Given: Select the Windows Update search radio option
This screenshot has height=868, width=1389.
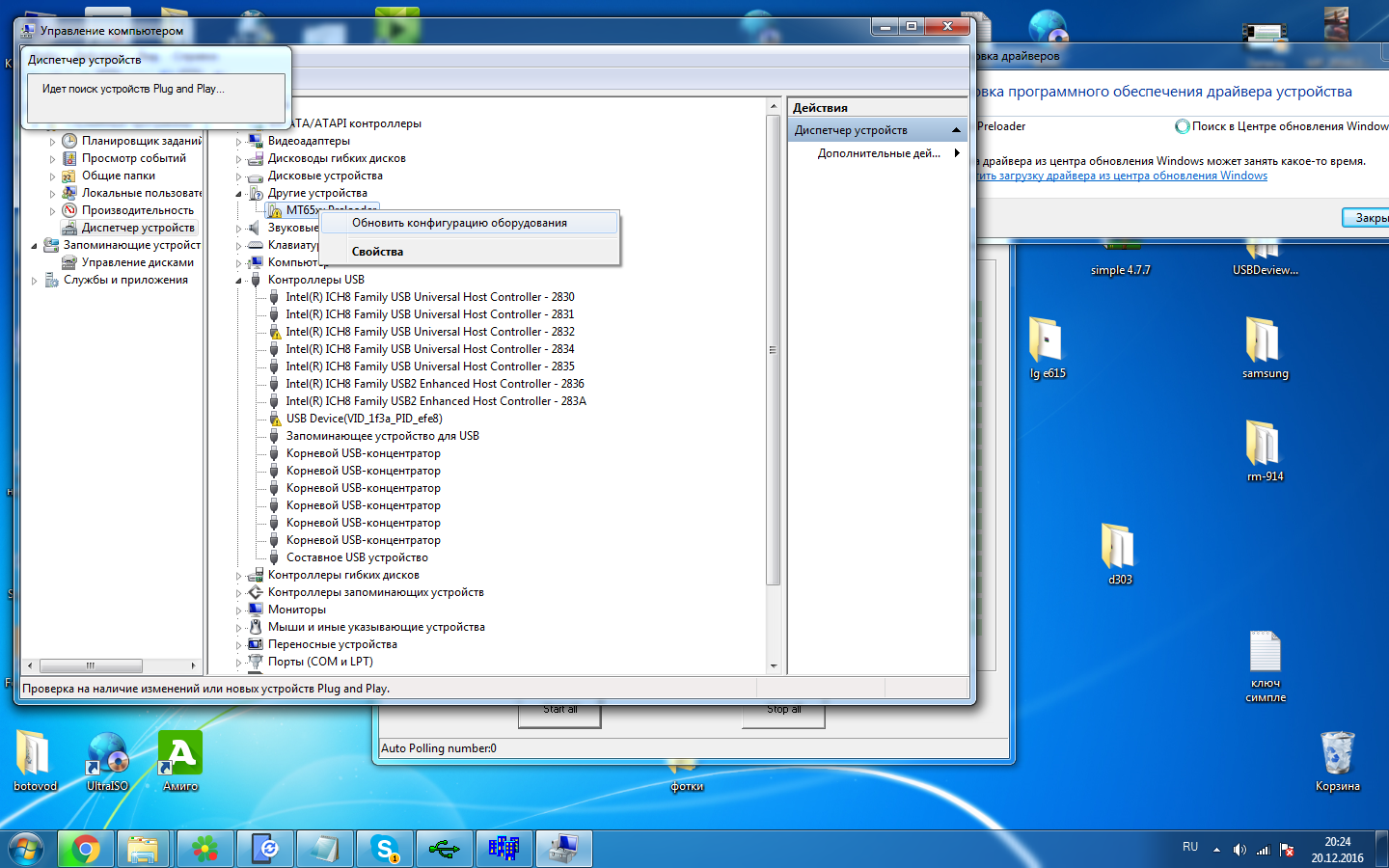Looking at the screenshot, I should 1183,126.
